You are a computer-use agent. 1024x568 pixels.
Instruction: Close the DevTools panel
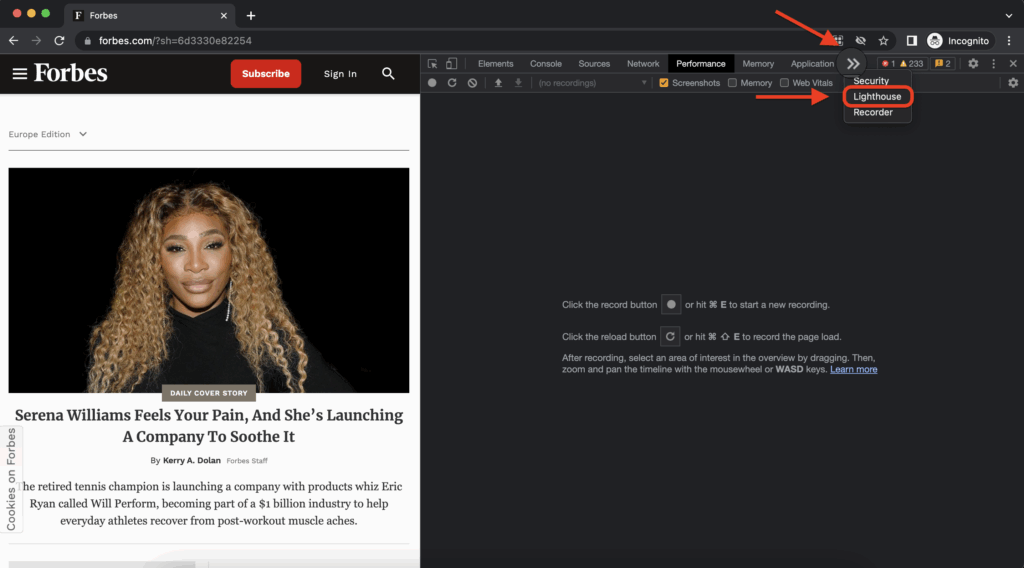pyautogui.click(x=1013, y=64)
